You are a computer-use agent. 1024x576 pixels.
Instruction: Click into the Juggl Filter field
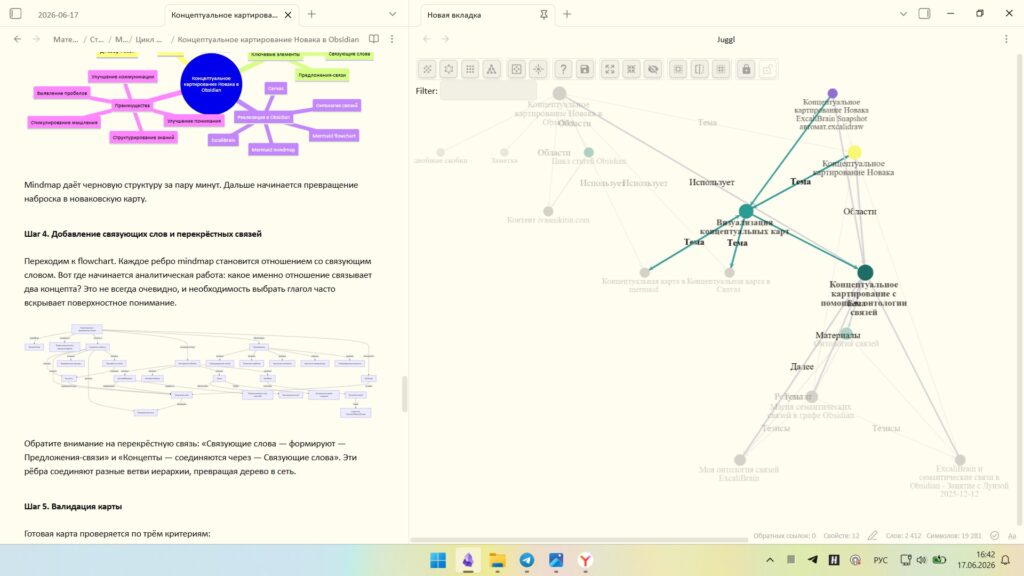click(x=488, y=91)
